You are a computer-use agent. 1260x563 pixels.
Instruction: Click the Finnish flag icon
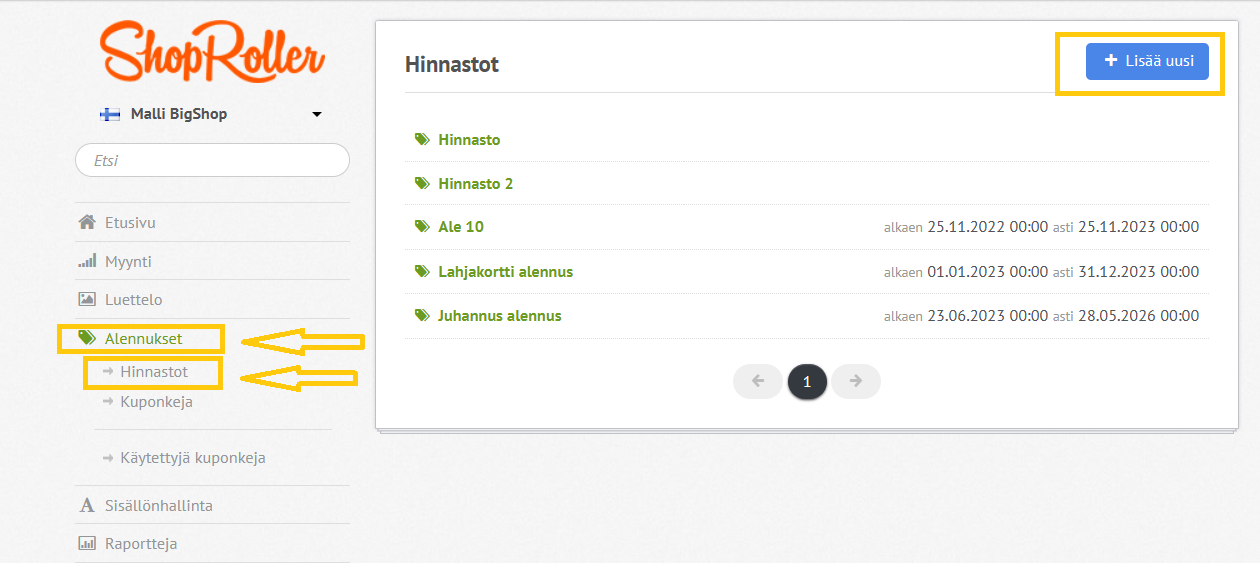pos(110,114)
